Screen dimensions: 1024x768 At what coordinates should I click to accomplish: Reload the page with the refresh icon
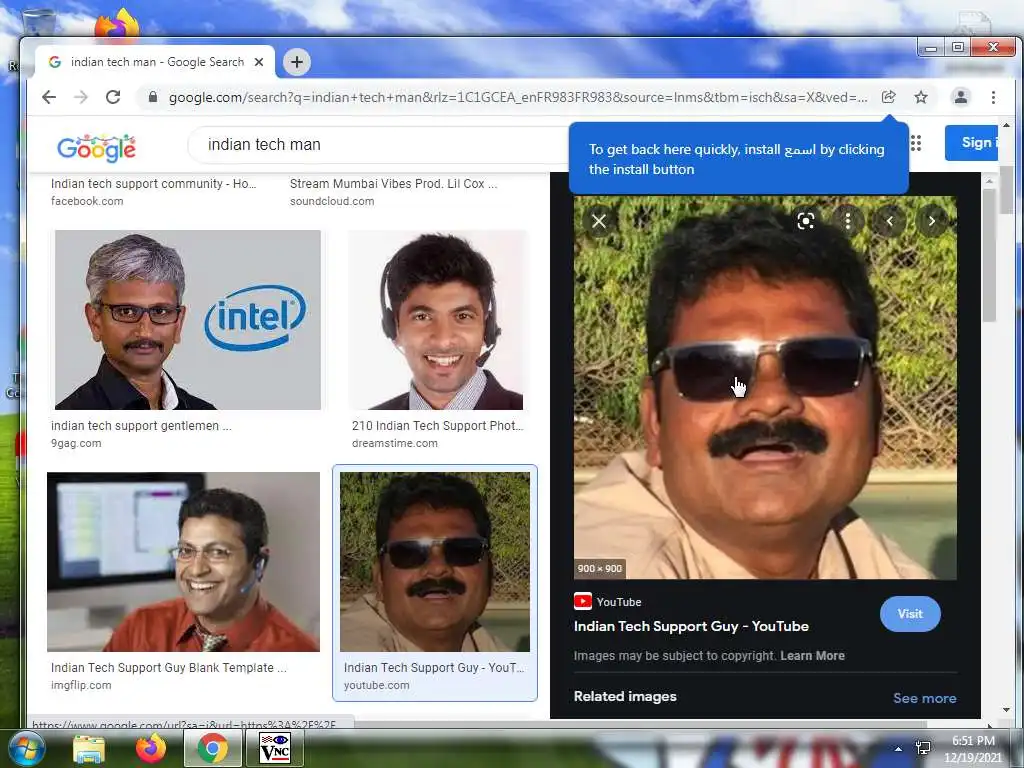coord(113,97)
